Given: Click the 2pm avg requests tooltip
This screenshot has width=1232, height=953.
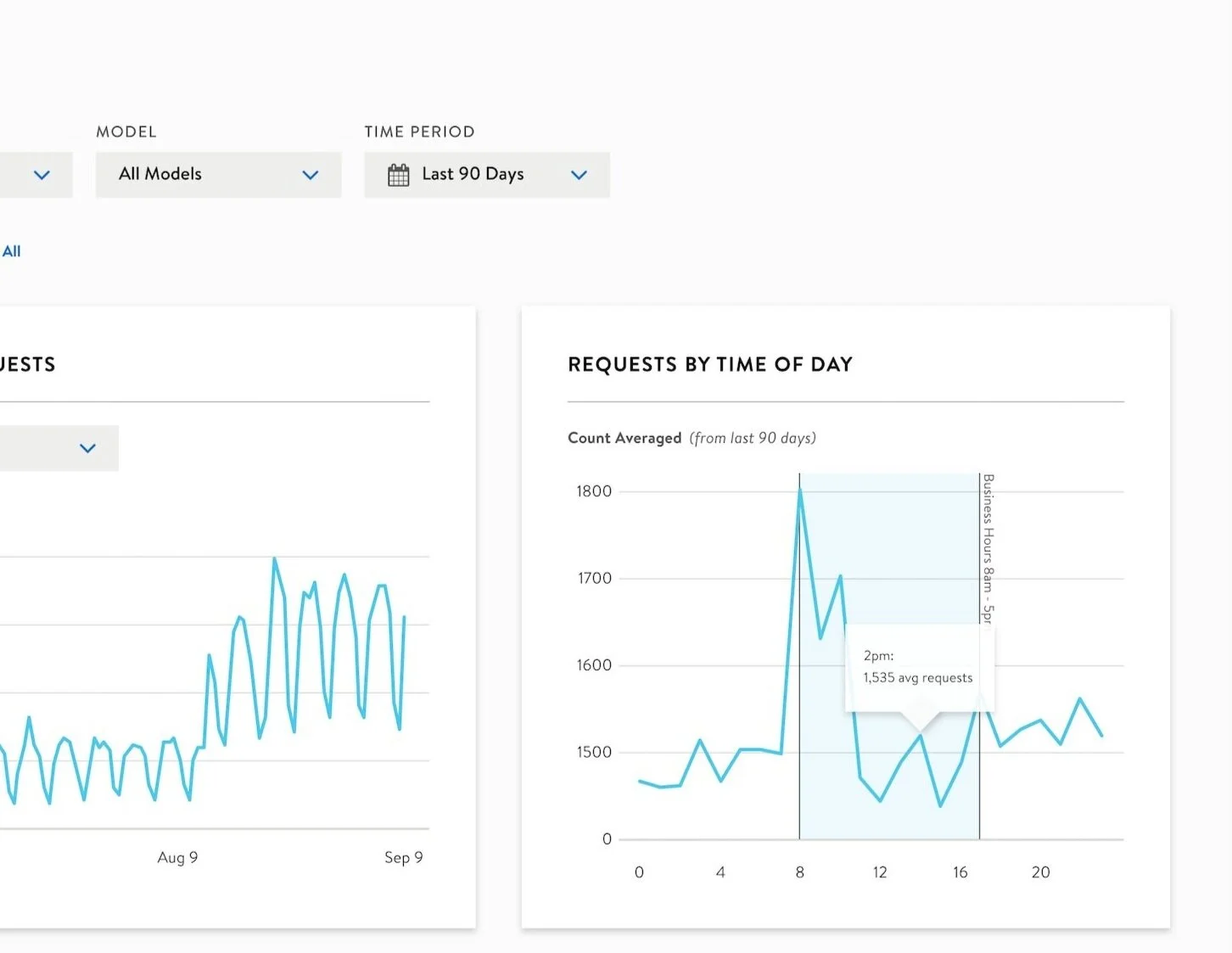Looking at the screenshot, I should click(919, 667).
